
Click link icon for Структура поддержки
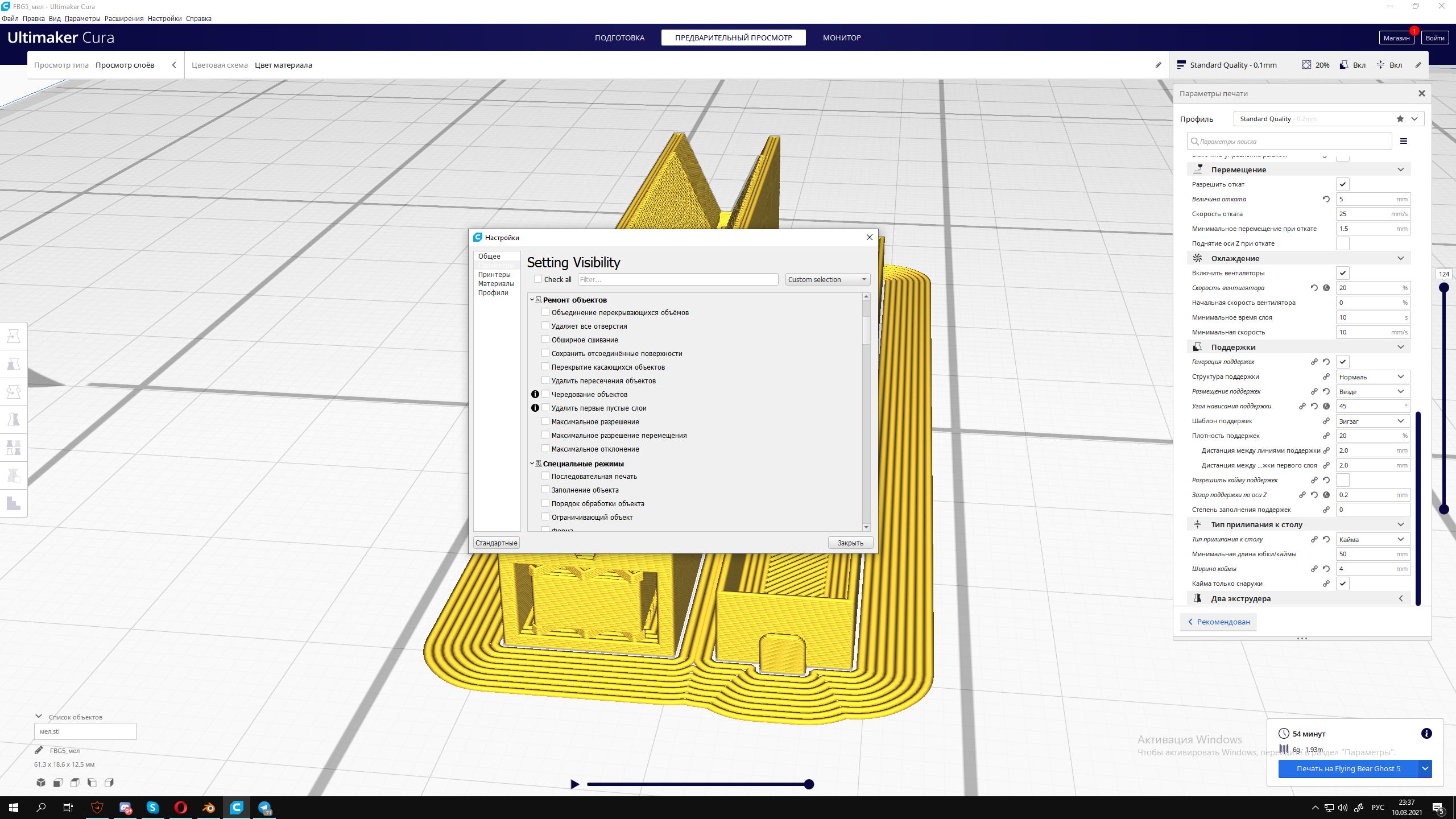coord(1326,377)
